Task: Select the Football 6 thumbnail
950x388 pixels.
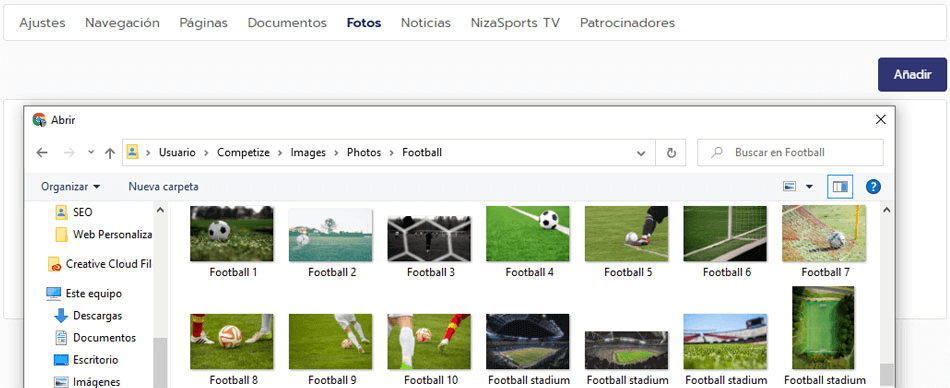Action: (725, 233)
